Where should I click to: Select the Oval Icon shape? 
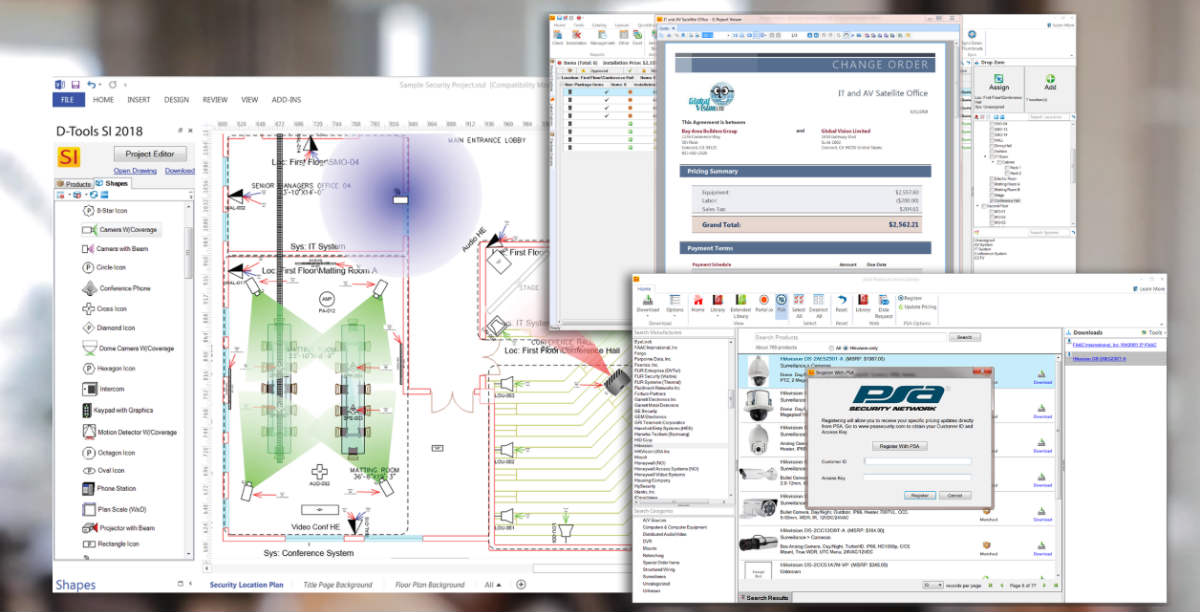(x=102, y=470)
